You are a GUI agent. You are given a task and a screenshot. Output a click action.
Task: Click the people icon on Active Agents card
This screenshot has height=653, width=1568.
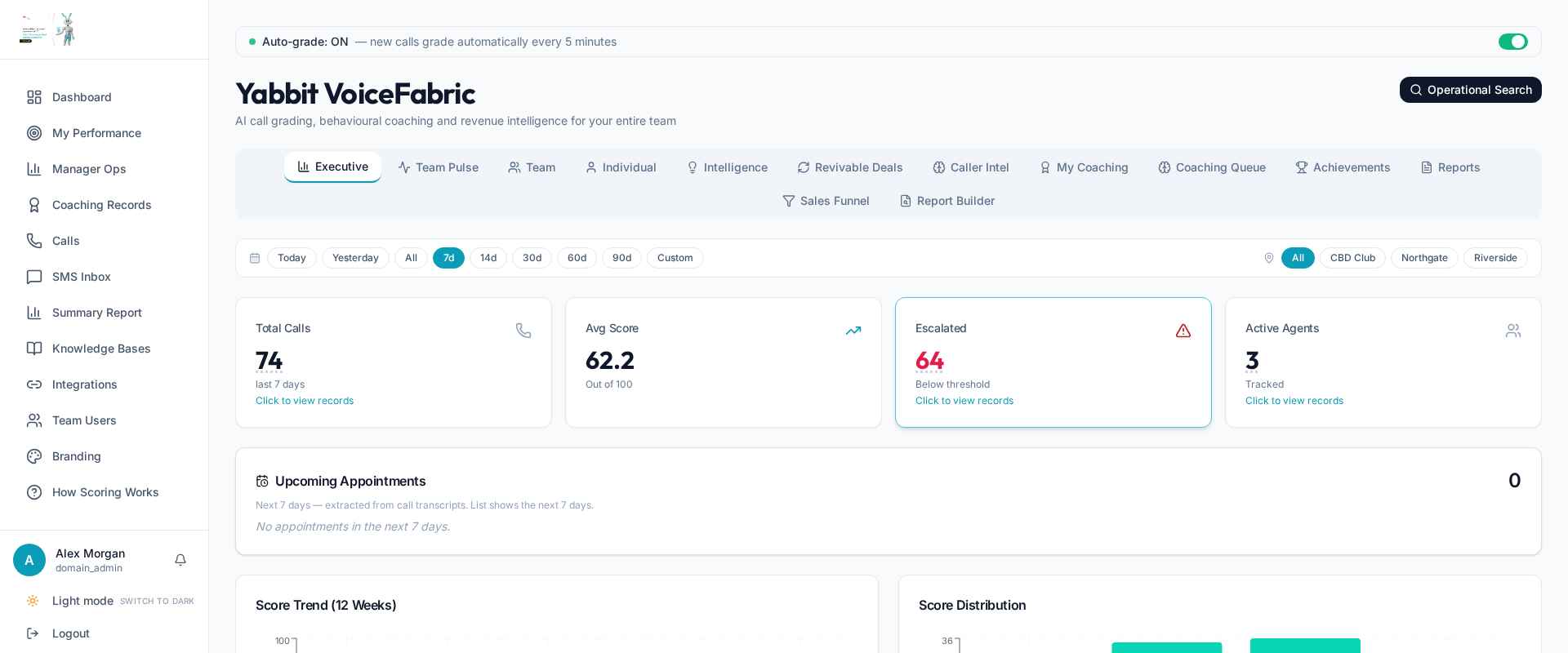pos(1513,331)
